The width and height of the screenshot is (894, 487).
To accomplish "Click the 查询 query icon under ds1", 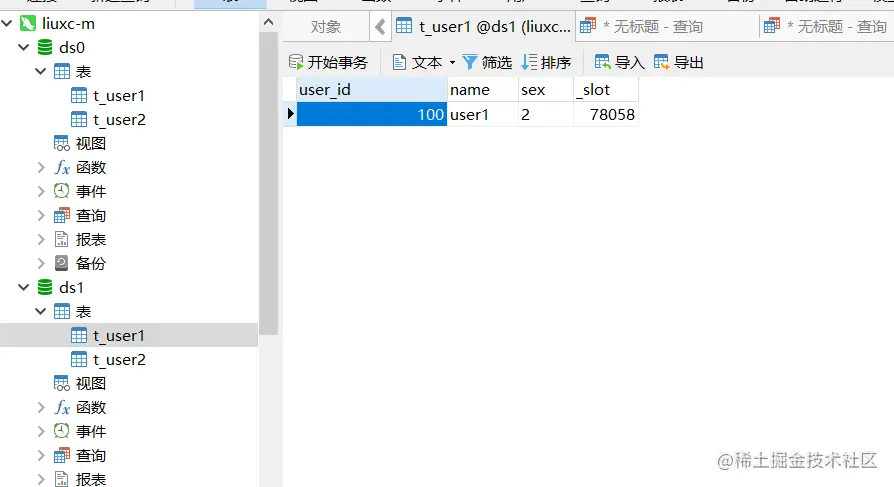I will (62, 456).
